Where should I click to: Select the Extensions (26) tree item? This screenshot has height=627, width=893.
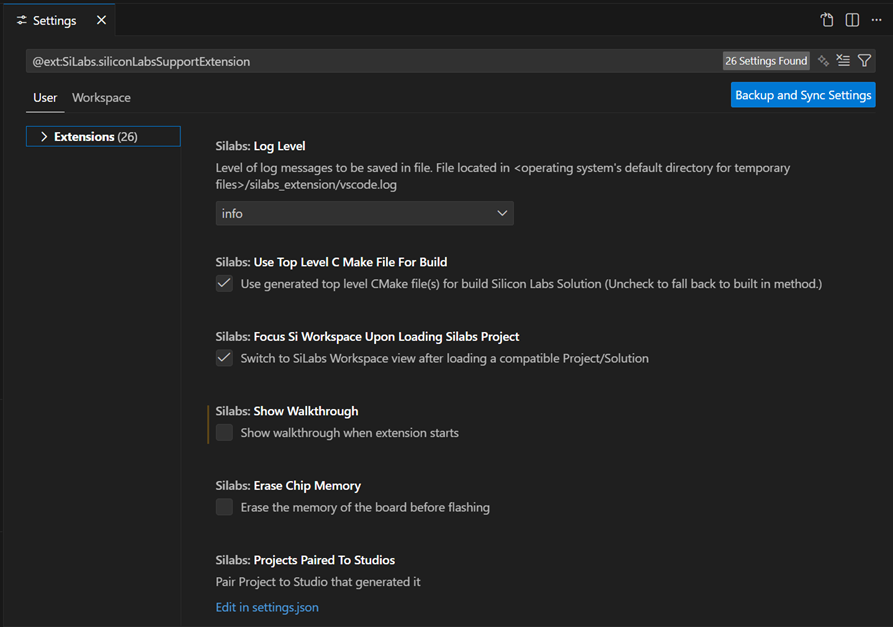point(103,137)
